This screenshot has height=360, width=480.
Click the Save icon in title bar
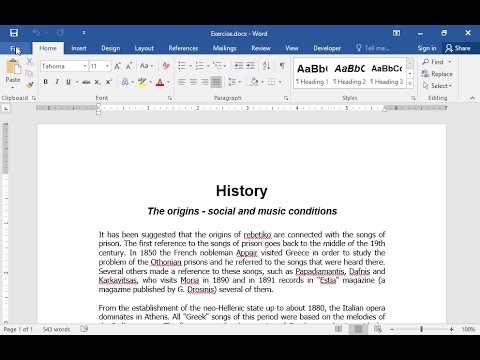14,33
